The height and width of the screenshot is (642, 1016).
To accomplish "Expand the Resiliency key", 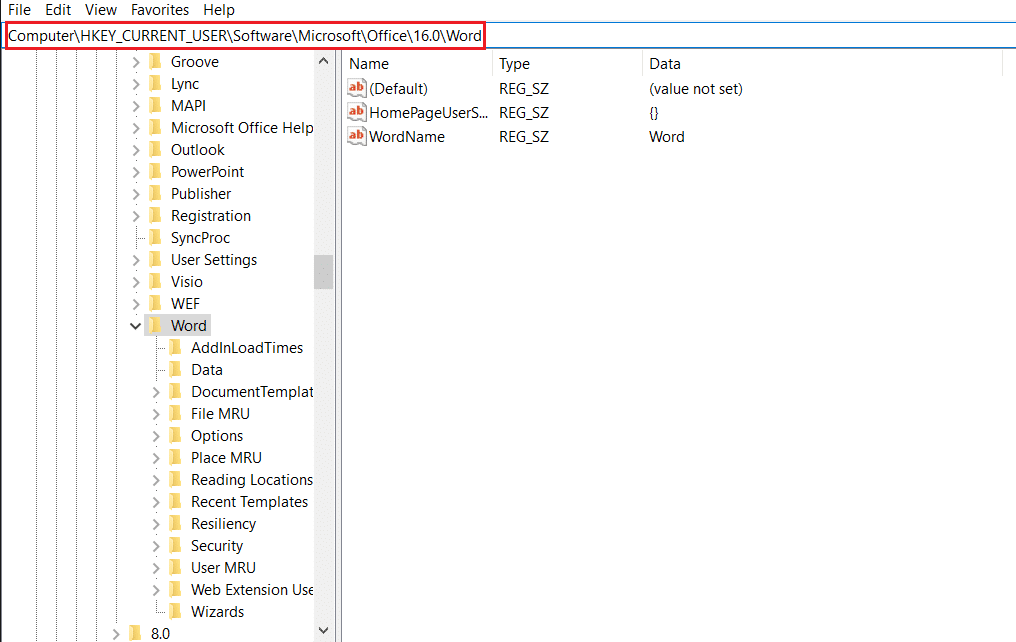I will click(x=156, y=524).
